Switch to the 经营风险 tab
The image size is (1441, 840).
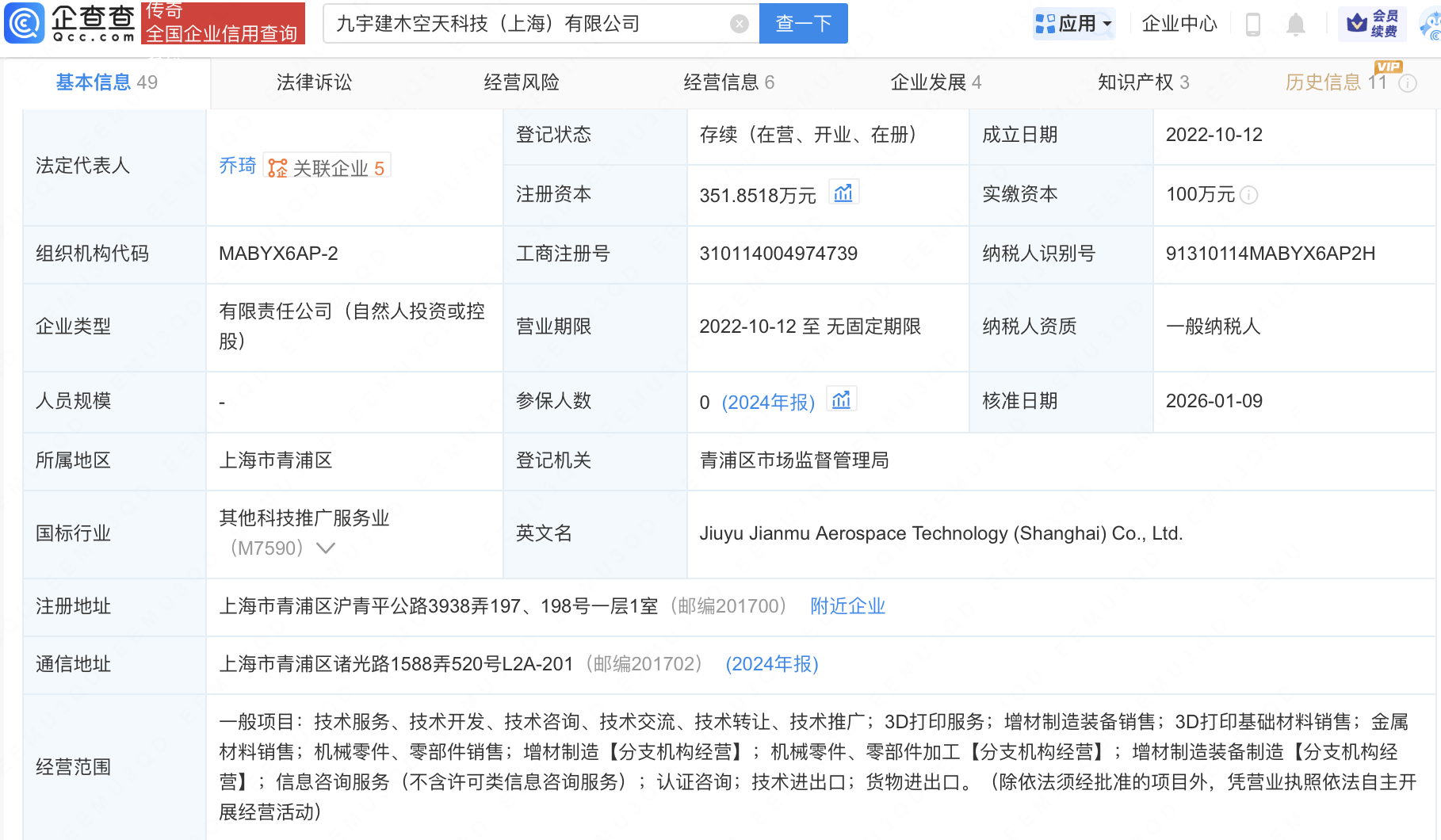tap(521, 81)
